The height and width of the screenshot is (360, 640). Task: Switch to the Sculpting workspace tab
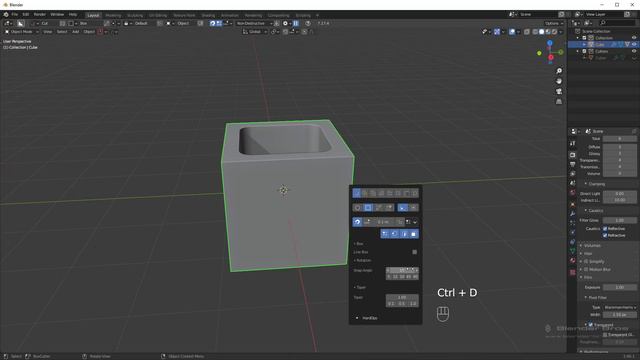click(x=135, y=15)
